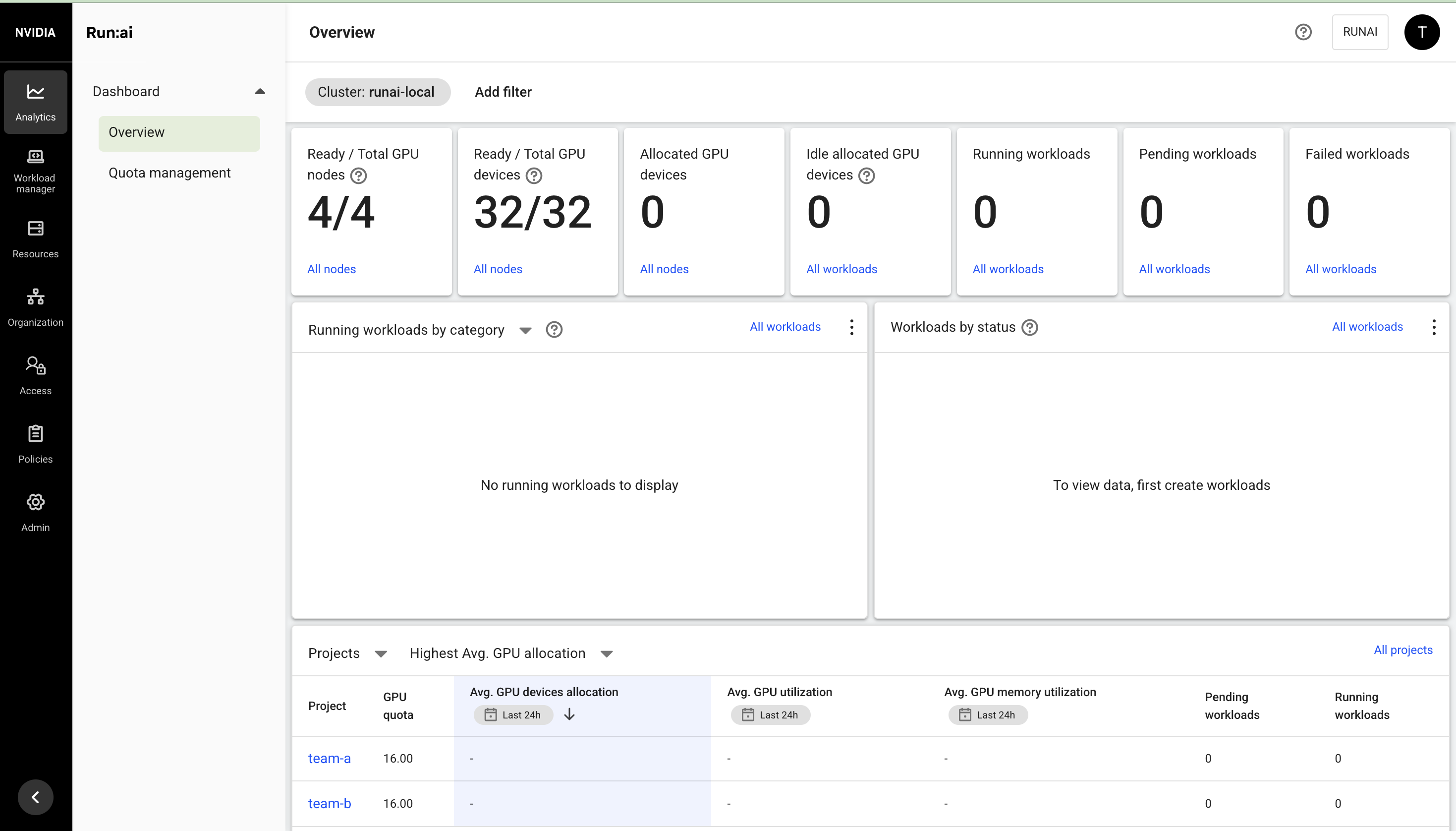The height and width of the screenshot is (831, 1456).
Task: Open the All projects link
Action: click(x=1403, y=650)
